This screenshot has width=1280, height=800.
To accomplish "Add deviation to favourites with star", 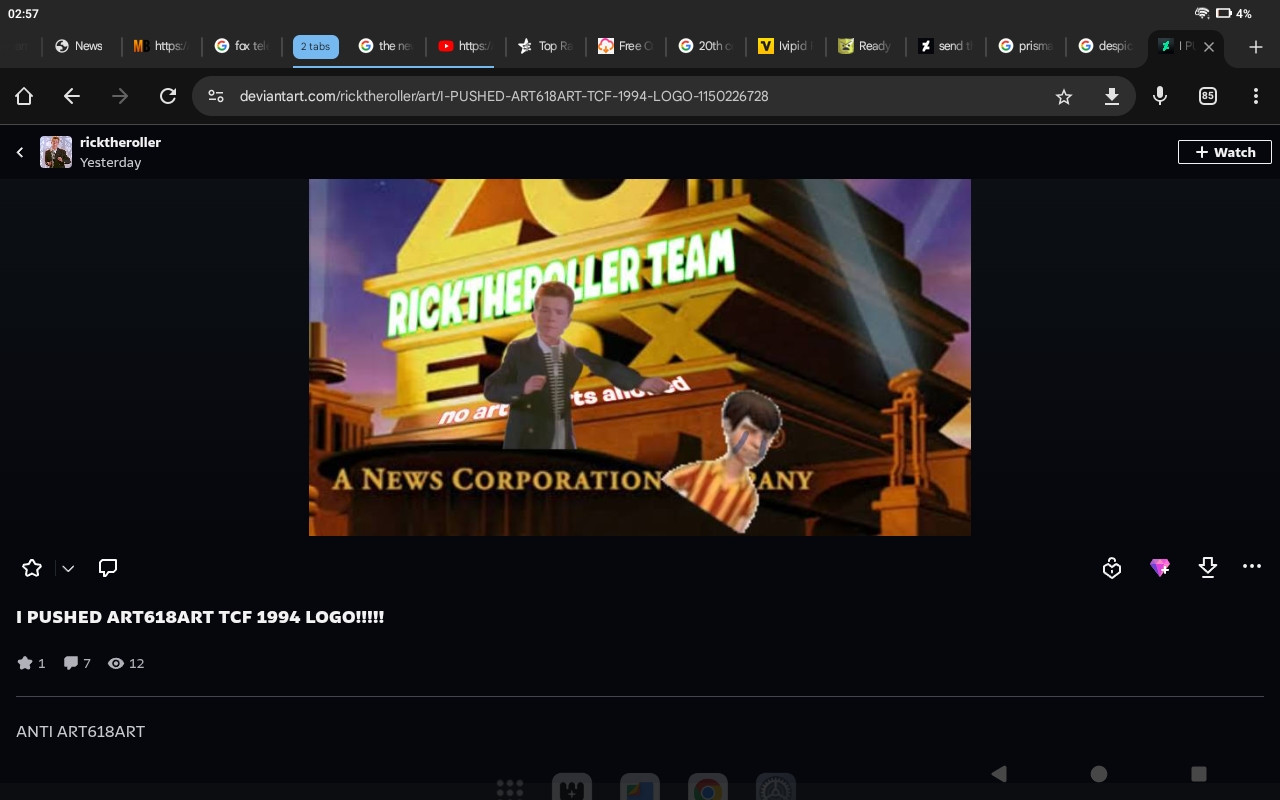I will click(x=32, y=568).
